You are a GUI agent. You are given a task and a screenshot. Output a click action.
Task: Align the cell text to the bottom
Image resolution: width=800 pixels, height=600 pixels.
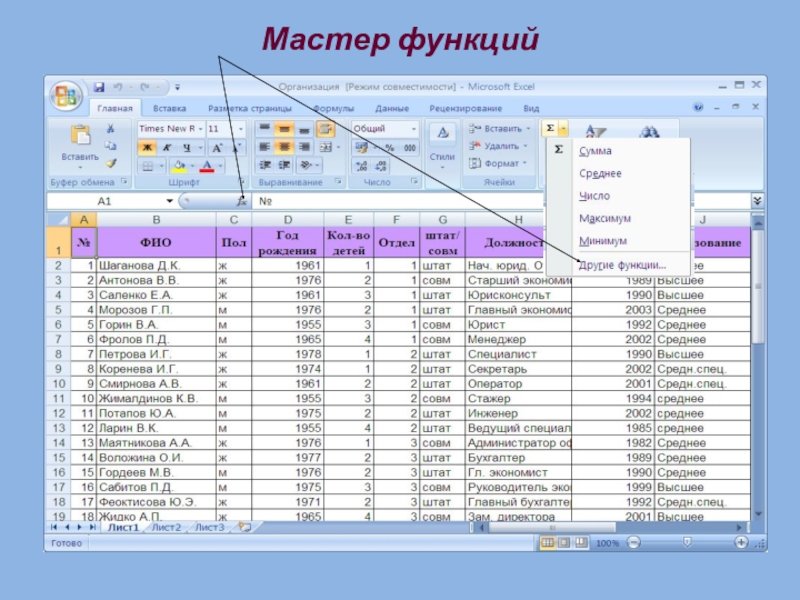coord(304,129)
